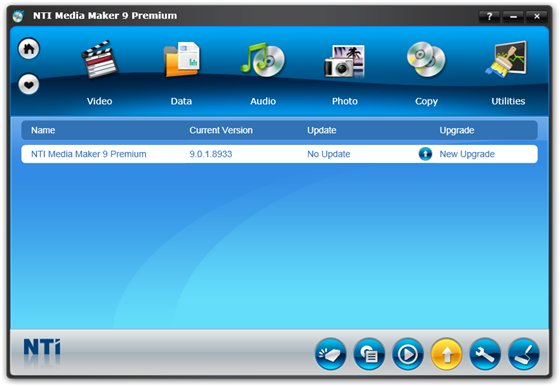Close the NTI Media Maker window
This screenshot has width=560, height=386.
point(537,16)
